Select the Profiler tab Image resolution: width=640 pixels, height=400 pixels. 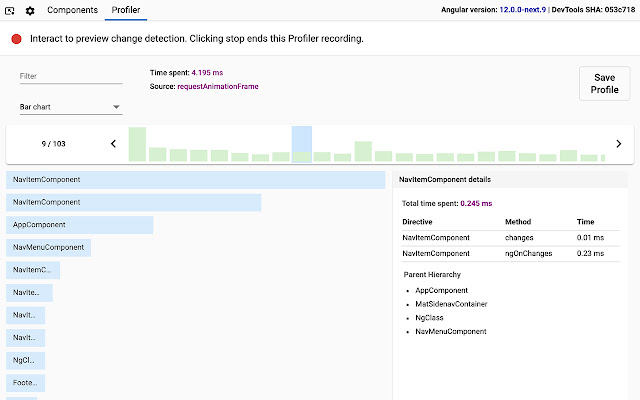point(126,10)
